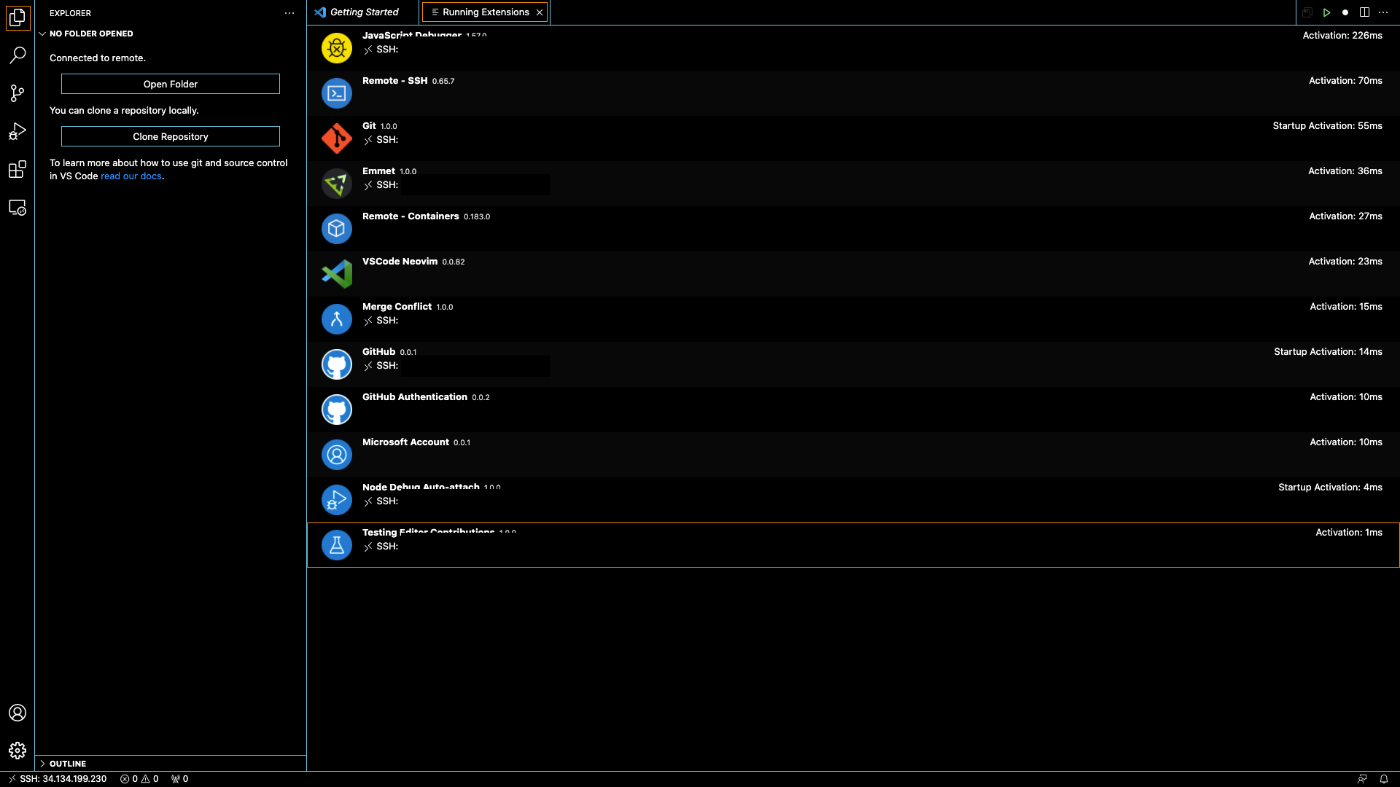The height and width of the screenshot is (787, 1400).
Task: Open the editor More Actions ellipsis
Action: (x=1384, y=13)
